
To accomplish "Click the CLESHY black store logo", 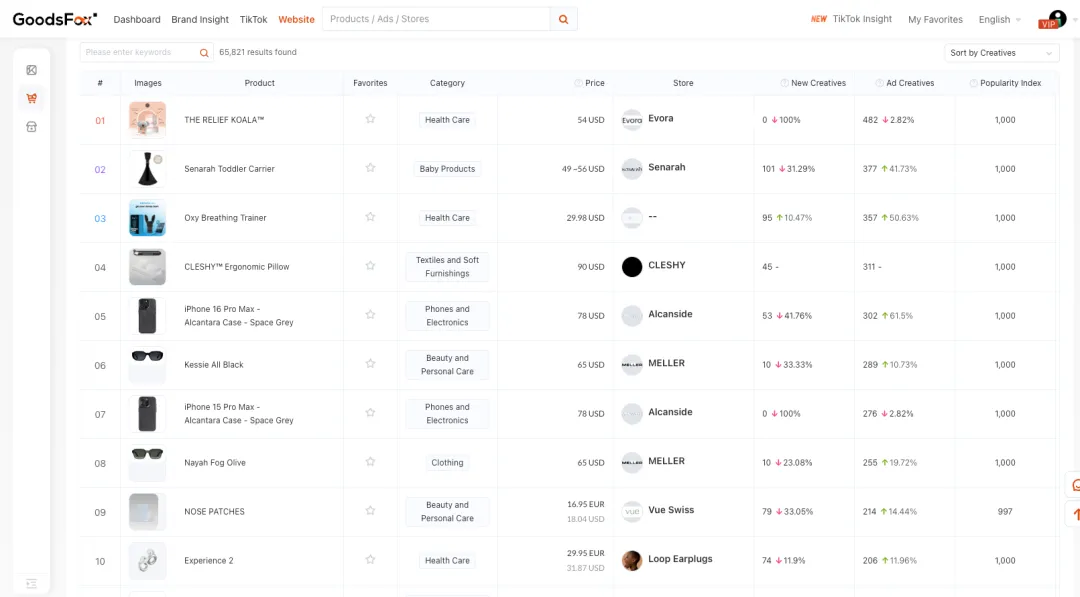I will coord(632,266).
